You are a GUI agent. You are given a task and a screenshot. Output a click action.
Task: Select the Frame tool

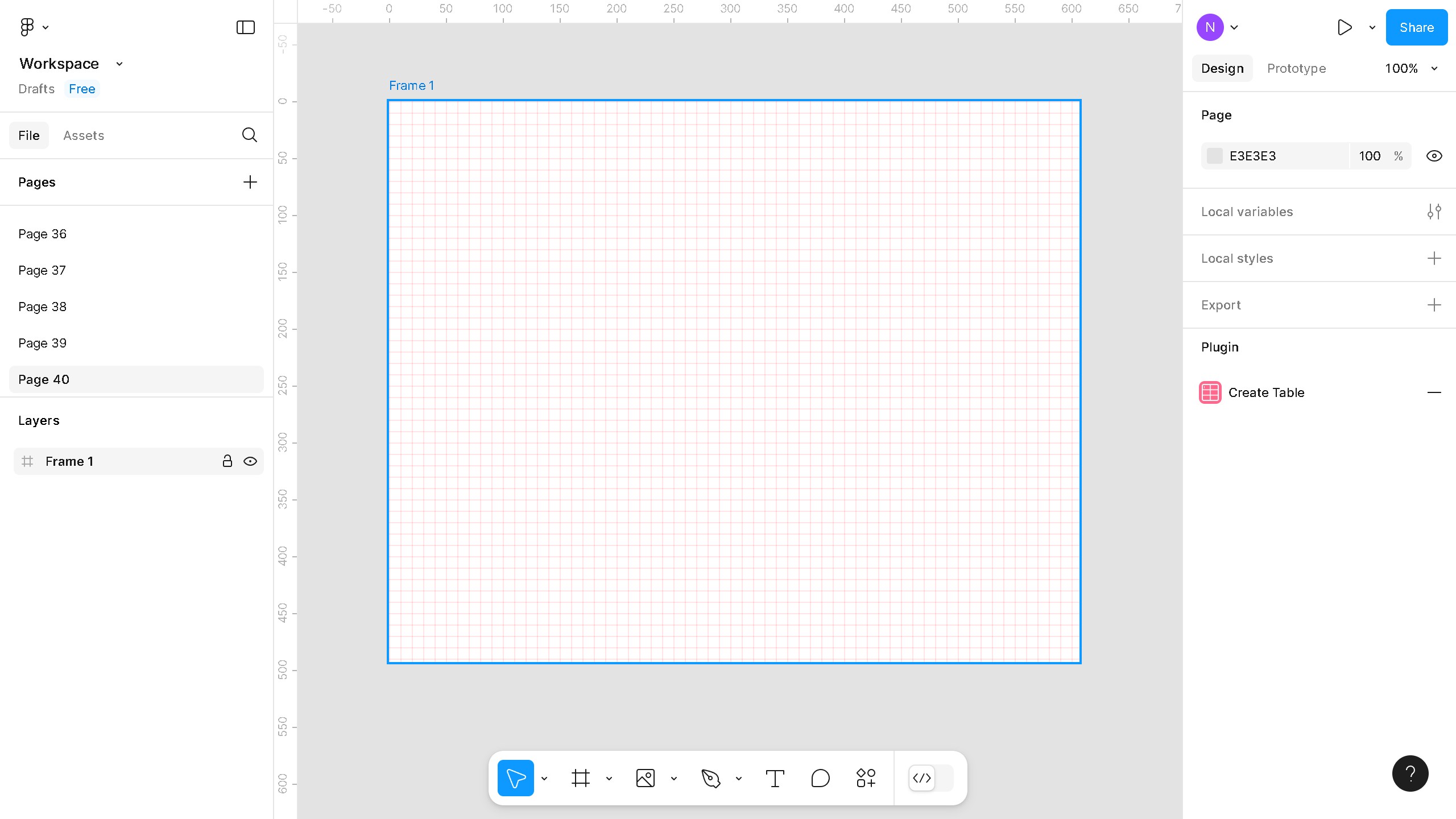tap(581, 777)
